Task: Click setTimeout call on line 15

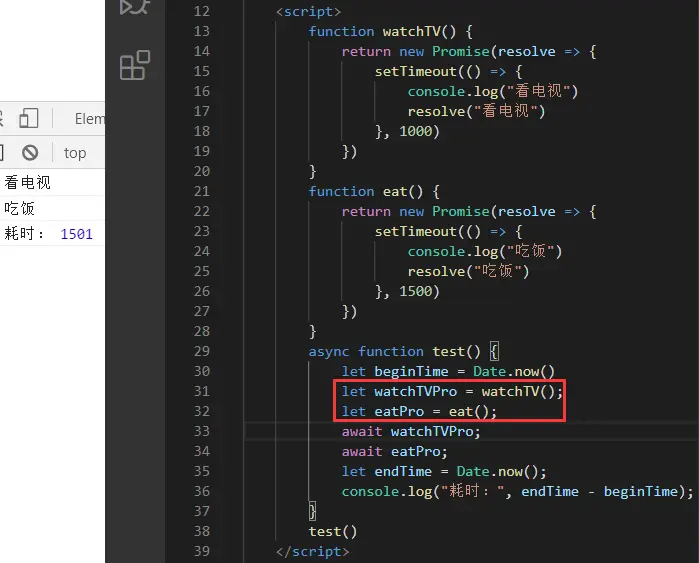Action: 448,71
